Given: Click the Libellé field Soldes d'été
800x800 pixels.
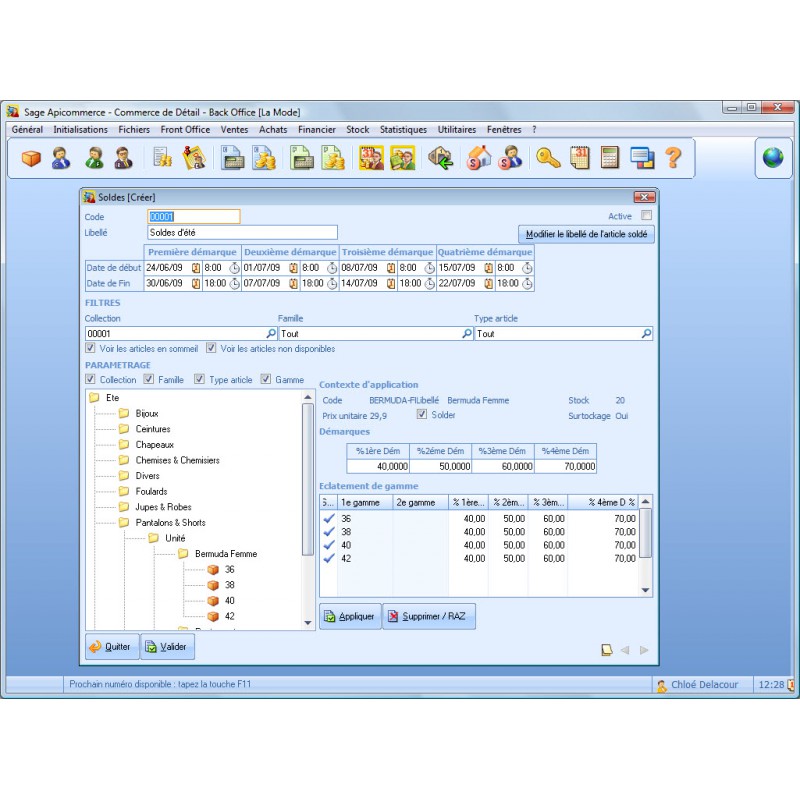Looking at the screenshot, I should click(242, 233).
